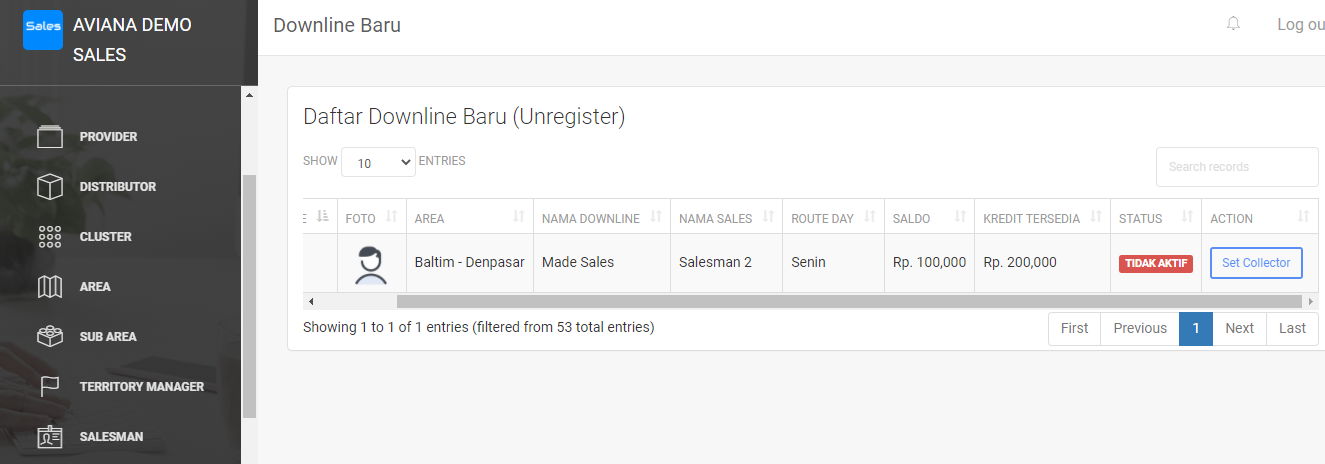Click the Set Collector button
The width and height of the screenshot is (1325, 464).
1256,263
